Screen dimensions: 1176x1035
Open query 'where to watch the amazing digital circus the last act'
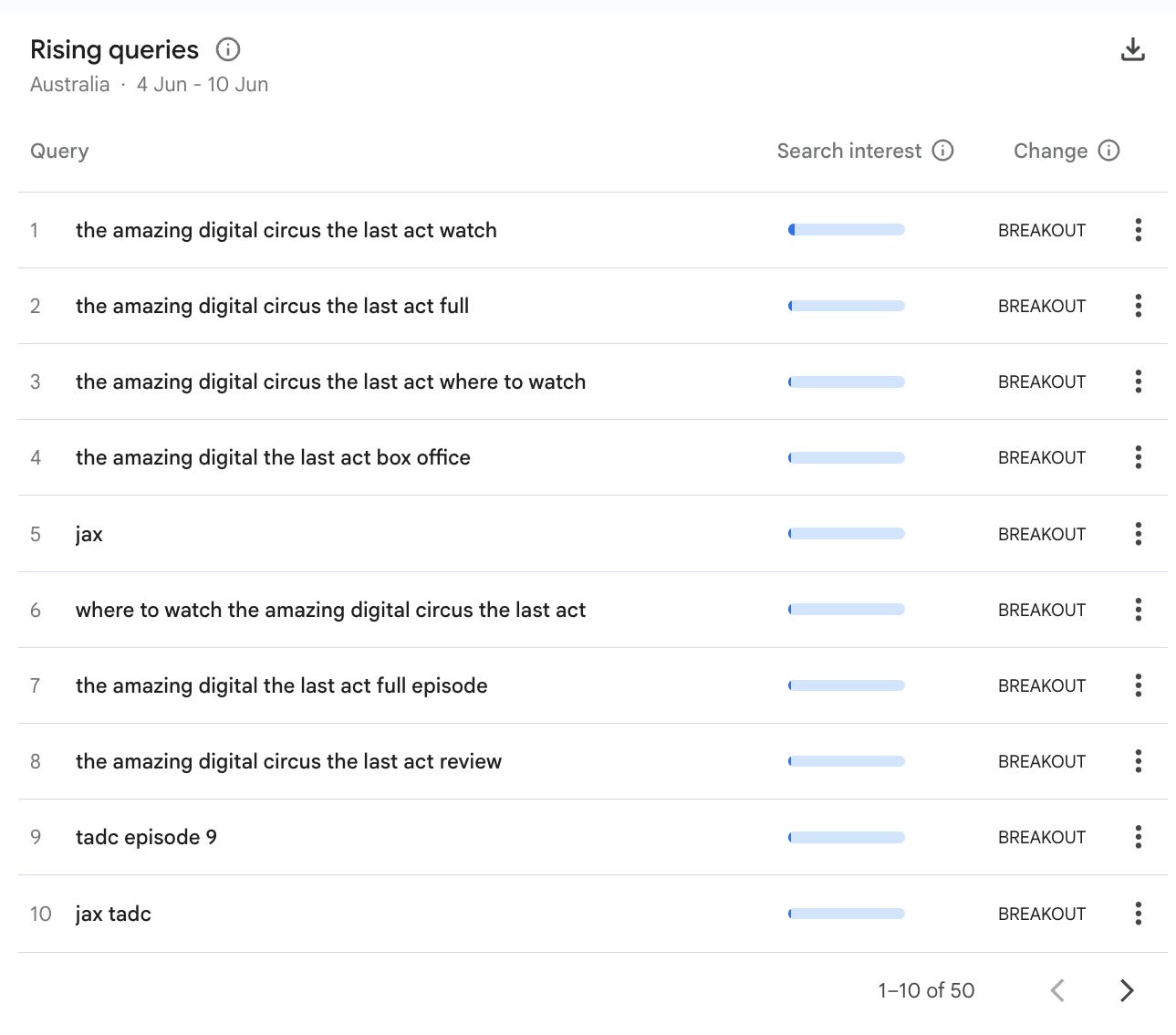pos(330,610)
